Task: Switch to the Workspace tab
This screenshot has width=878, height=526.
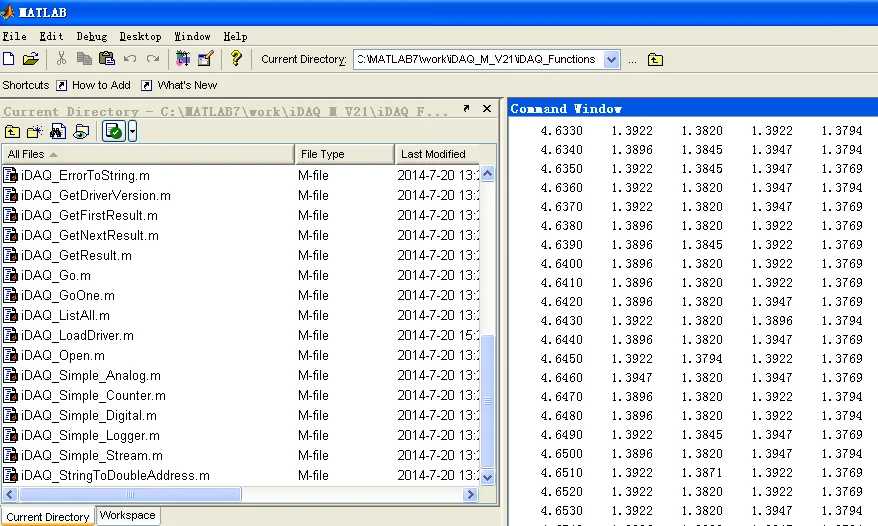Action: (x=128, y=515)
